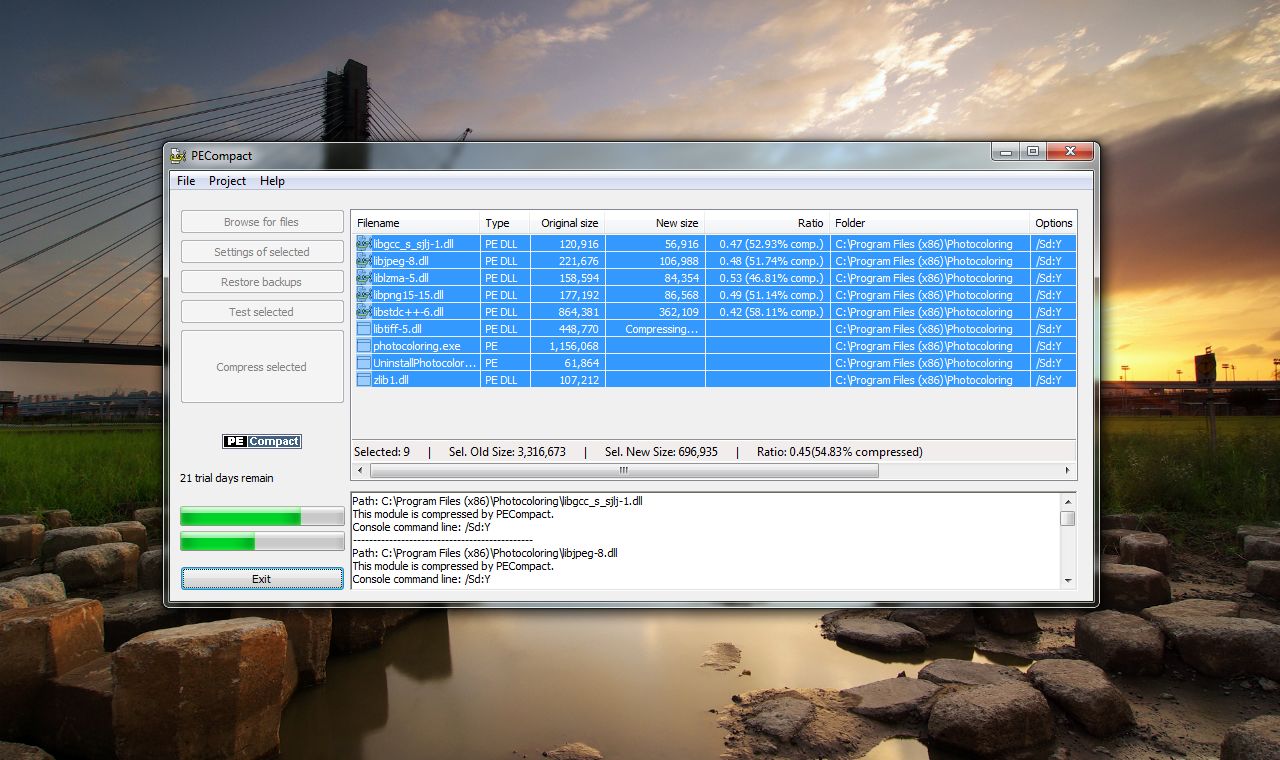The image size is (1280, 760).
Task: Click file icon of libjpeg-8.dll row
Action: (x=364, y=260)
